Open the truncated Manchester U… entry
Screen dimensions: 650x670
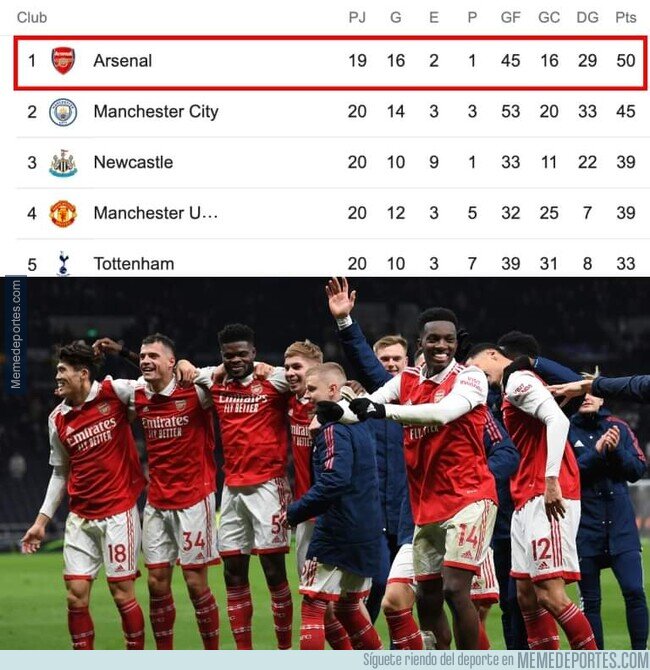[156, 213]
